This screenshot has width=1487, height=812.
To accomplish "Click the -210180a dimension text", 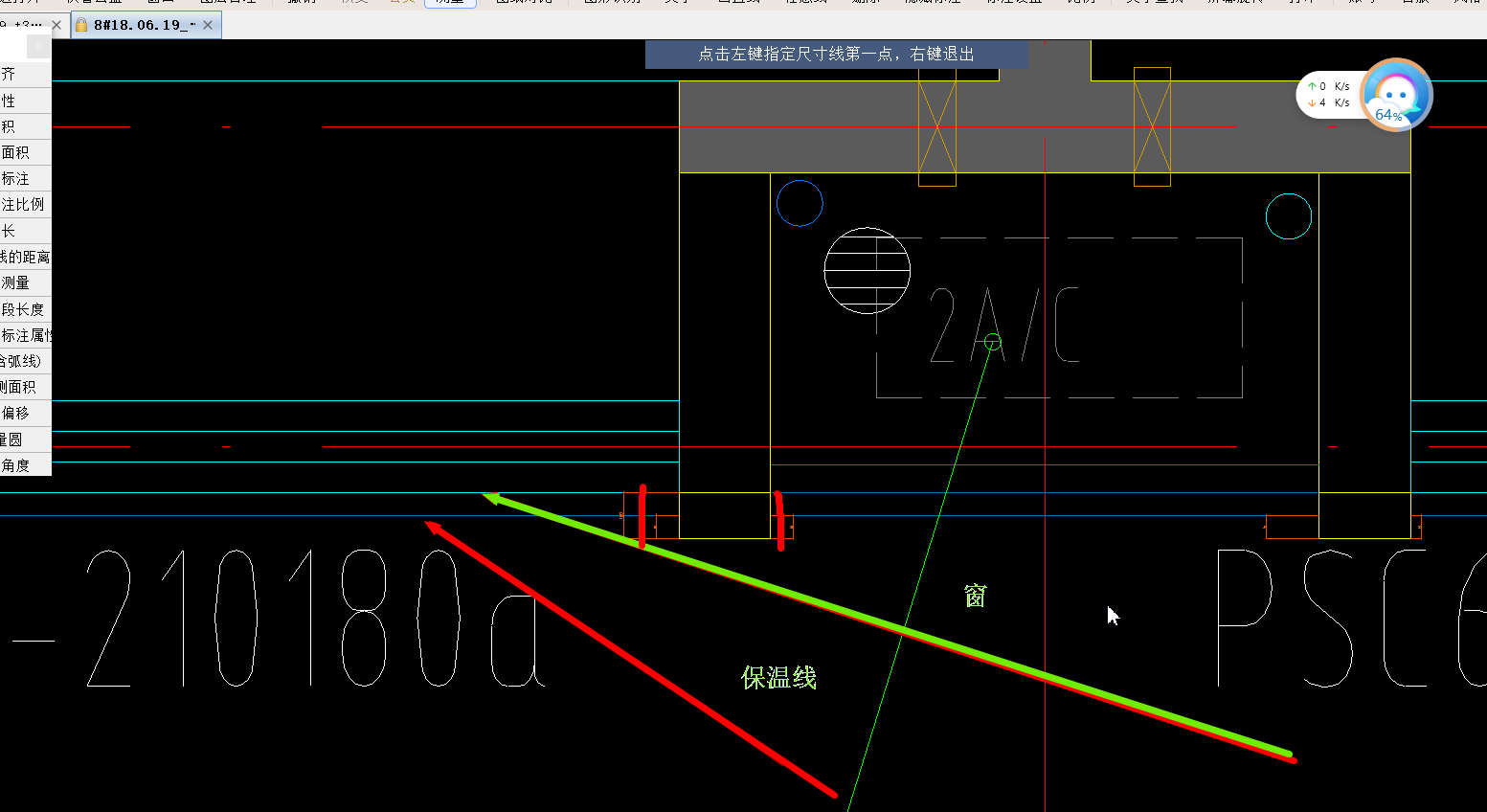I will click(278, 619).
